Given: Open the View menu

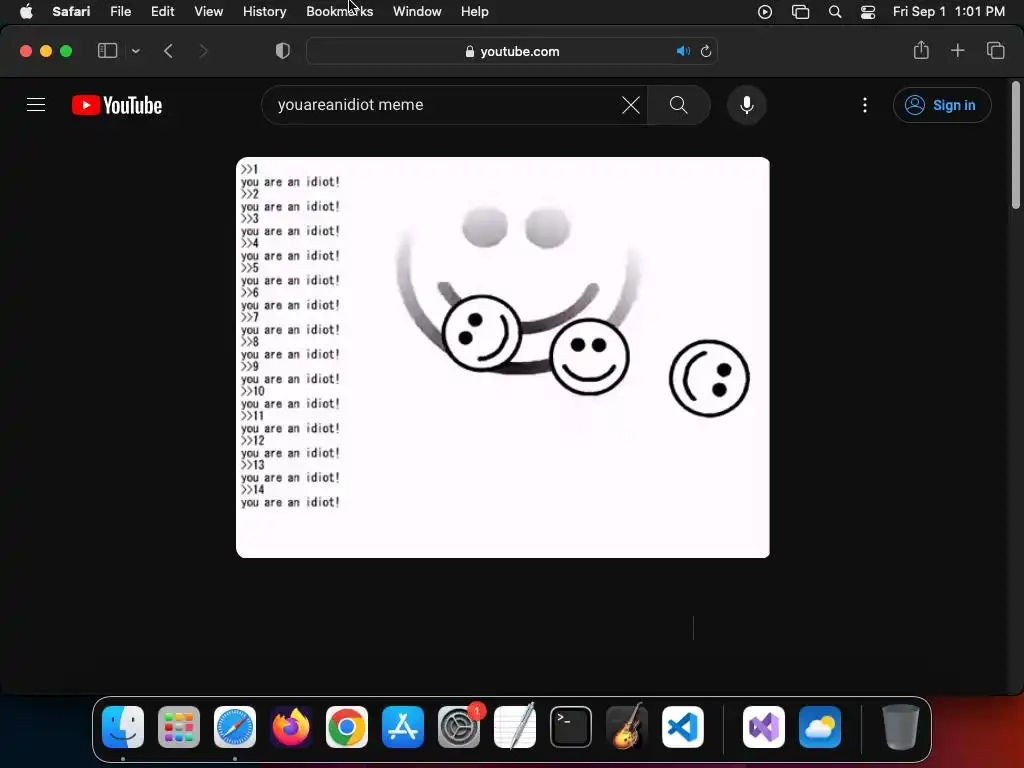Looking at the screenshot, I should [208, 12].
